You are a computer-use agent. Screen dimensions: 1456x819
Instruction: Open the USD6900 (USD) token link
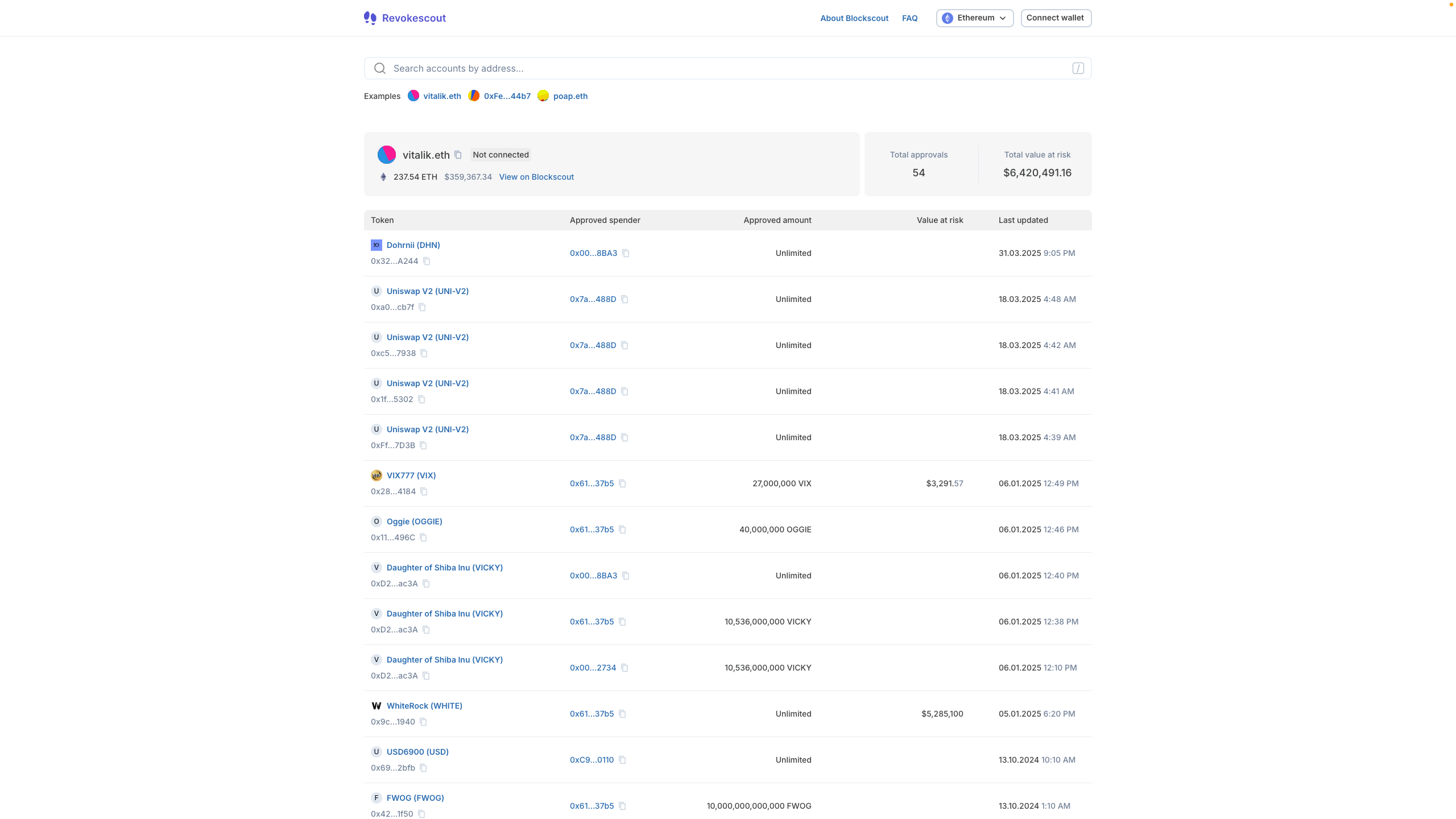pos(417,752)
